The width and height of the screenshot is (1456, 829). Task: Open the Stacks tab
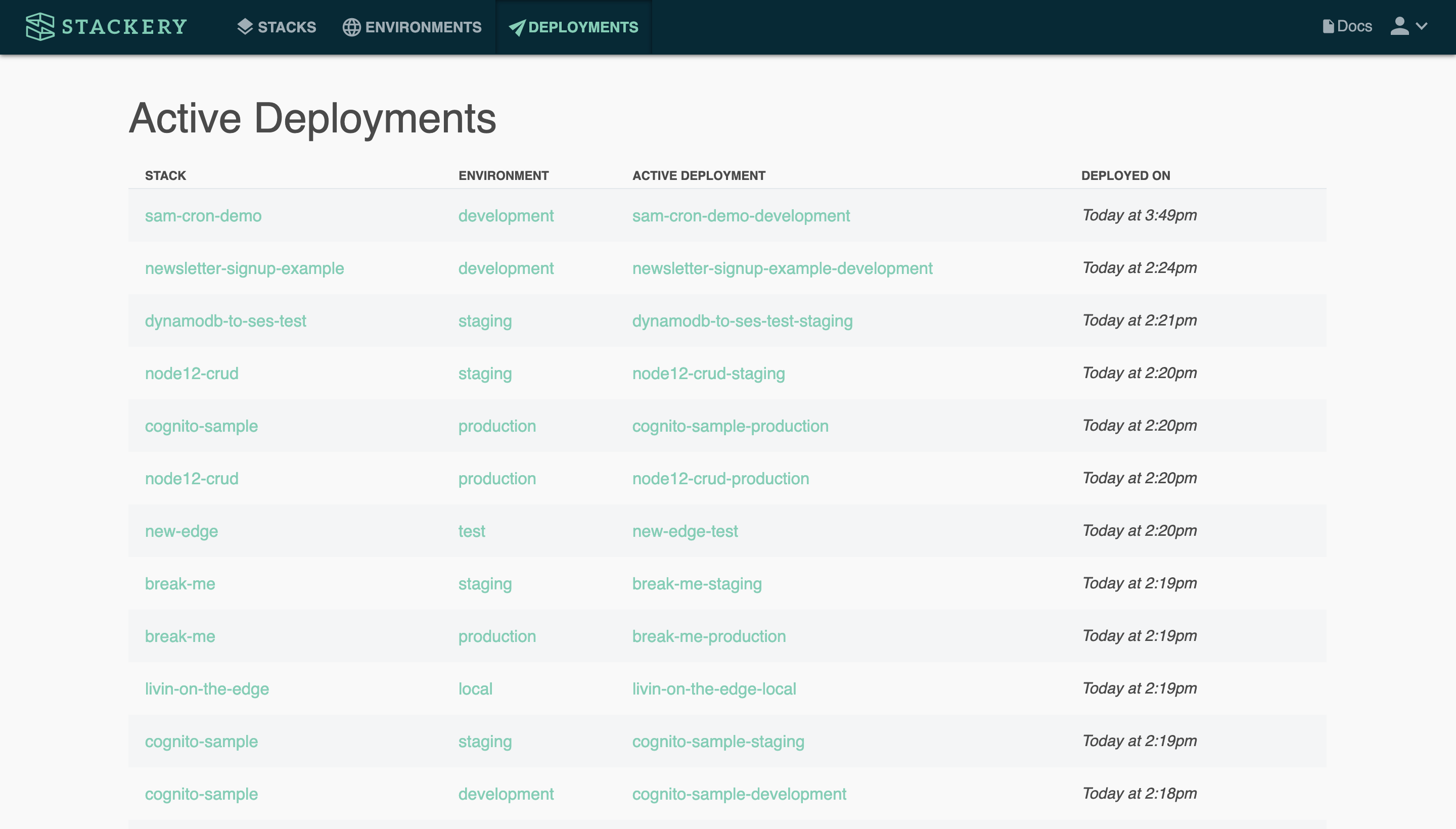[x=277, y=27]
